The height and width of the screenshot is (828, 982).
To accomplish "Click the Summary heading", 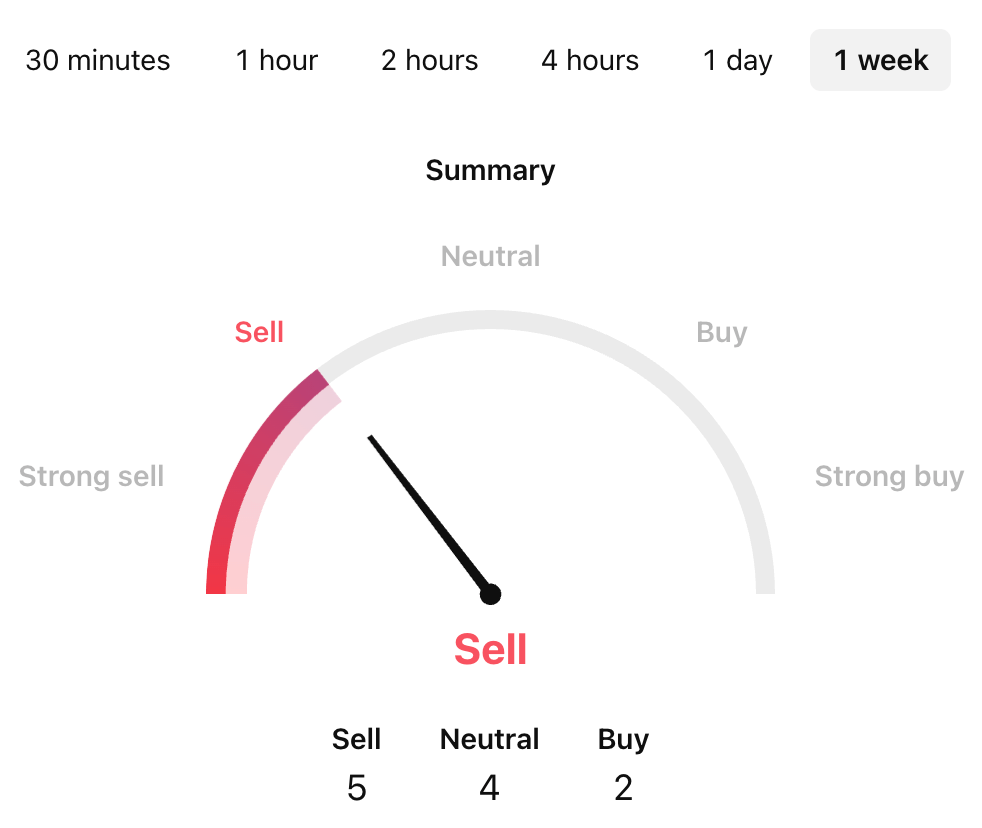I will click(489, 170).
